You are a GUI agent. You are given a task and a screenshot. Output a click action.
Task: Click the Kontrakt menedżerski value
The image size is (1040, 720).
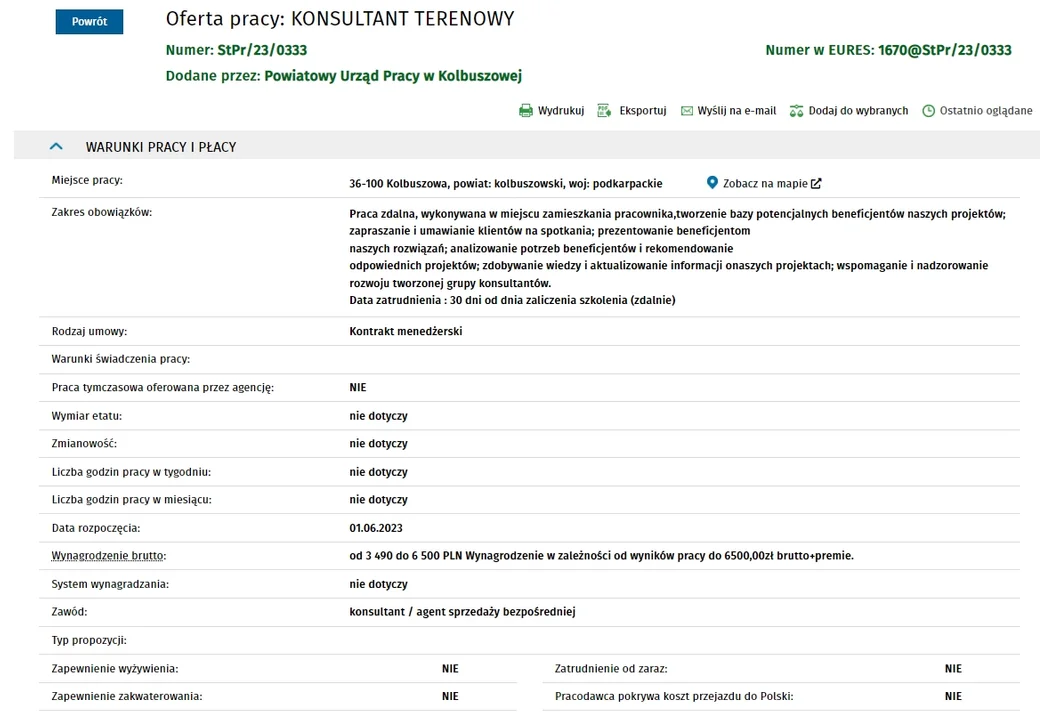click(405, 331)
